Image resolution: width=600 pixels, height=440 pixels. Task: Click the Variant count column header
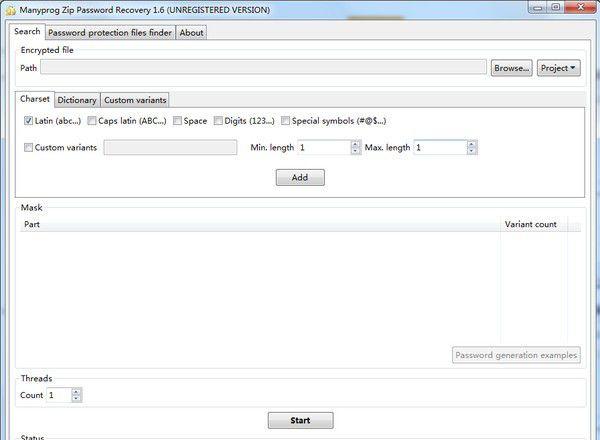pos(534,224)
